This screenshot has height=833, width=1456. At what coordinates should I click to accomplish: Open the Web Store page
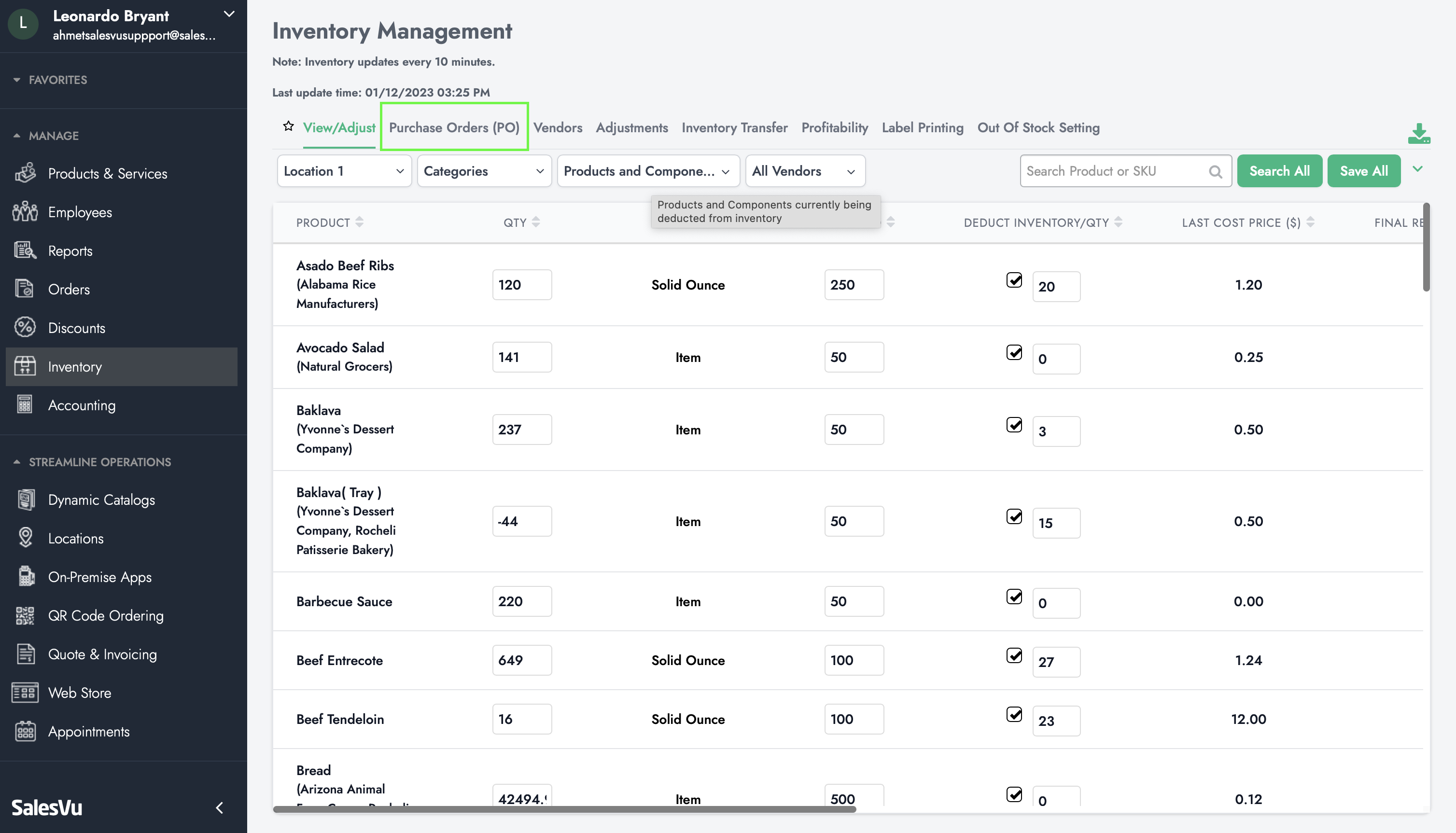(80, 693)
